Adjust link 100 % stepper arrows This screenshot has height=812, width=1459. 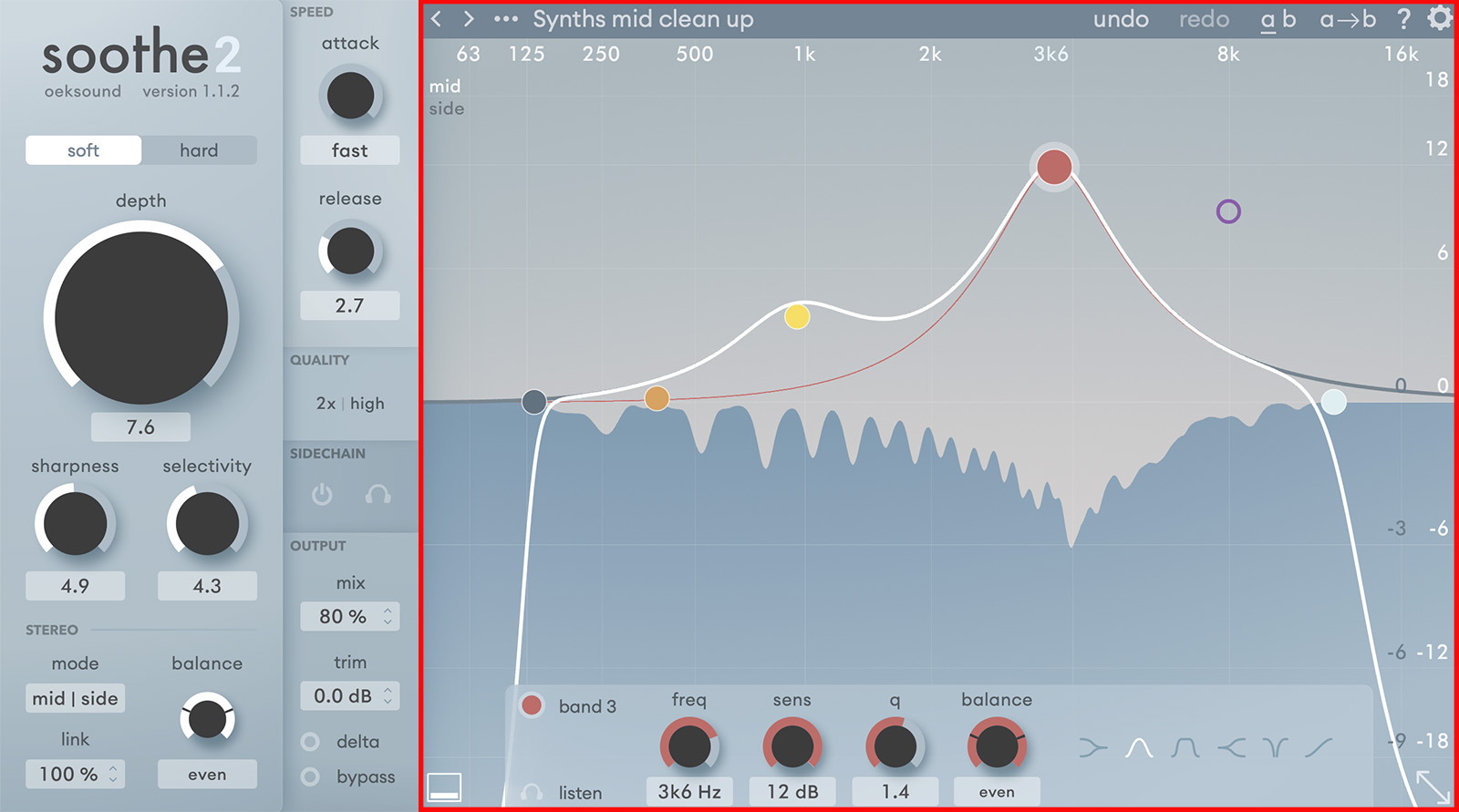click(113, 774)
